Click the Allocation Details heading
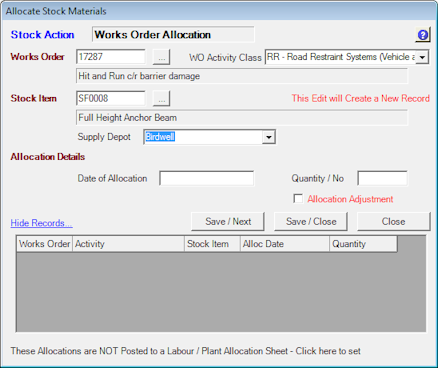The image size is (438, 368). [48, 157]
